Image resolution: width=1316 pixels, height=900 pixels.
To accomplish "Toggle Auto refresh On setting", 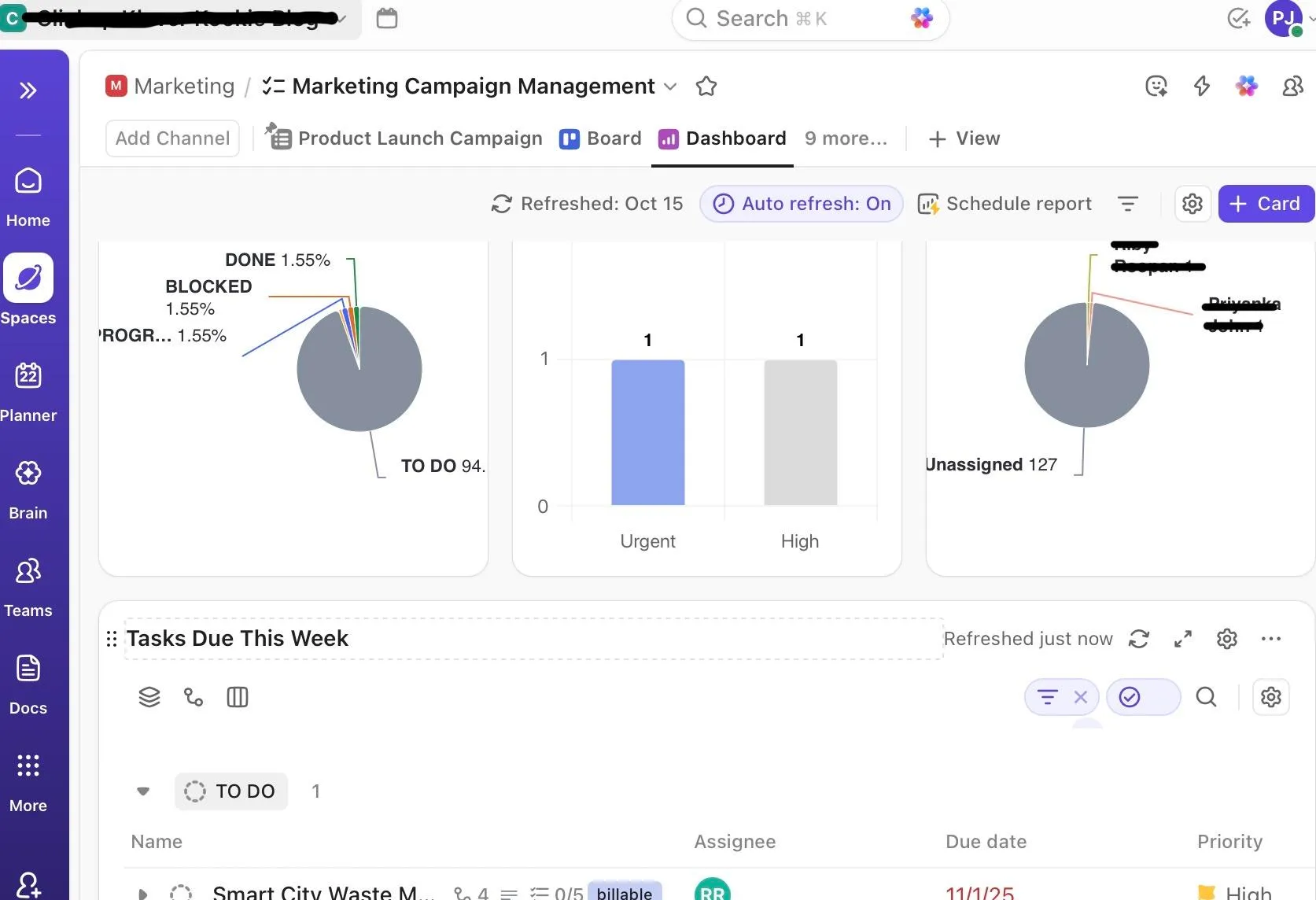I will (x=802, y=204).
